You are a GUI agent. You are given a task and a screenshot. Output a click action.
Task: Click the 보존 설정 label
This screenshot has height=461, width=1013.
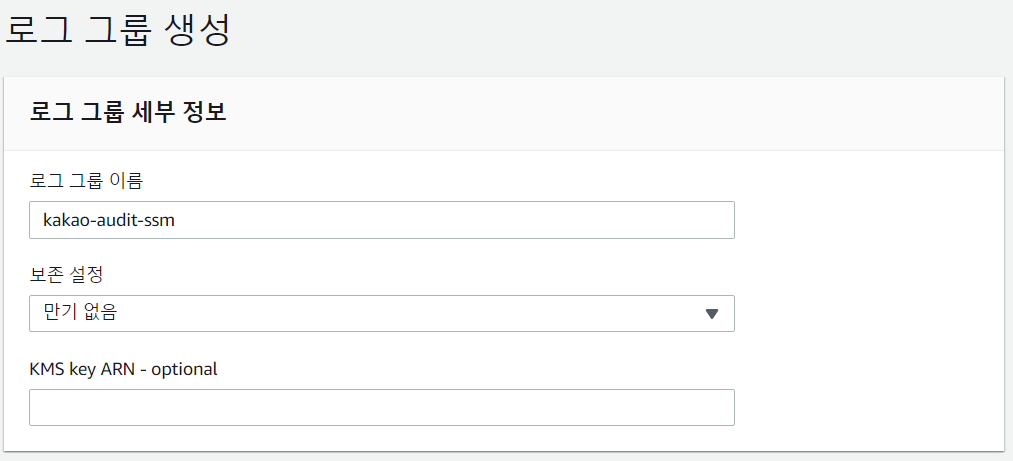pos(67,274)
